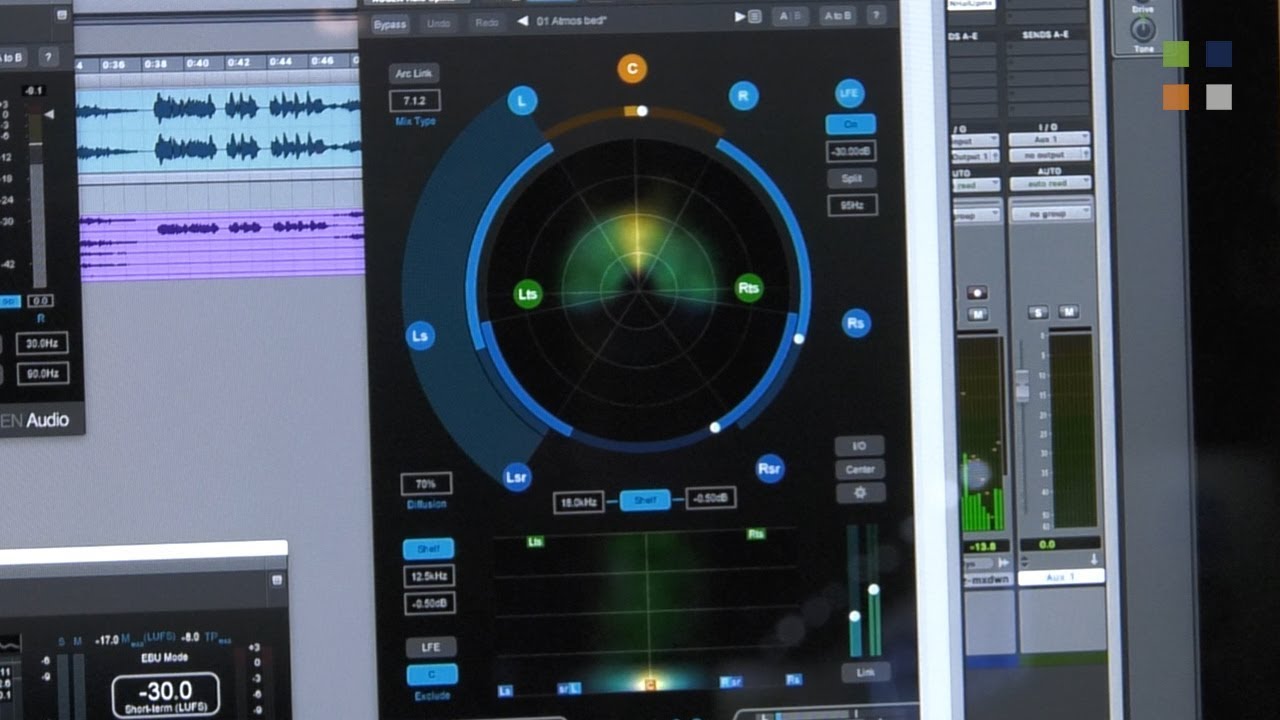Click the Lts tag in lower graph
The width and height of the screenshot is (1280, 720).
(x=535, y=541)
